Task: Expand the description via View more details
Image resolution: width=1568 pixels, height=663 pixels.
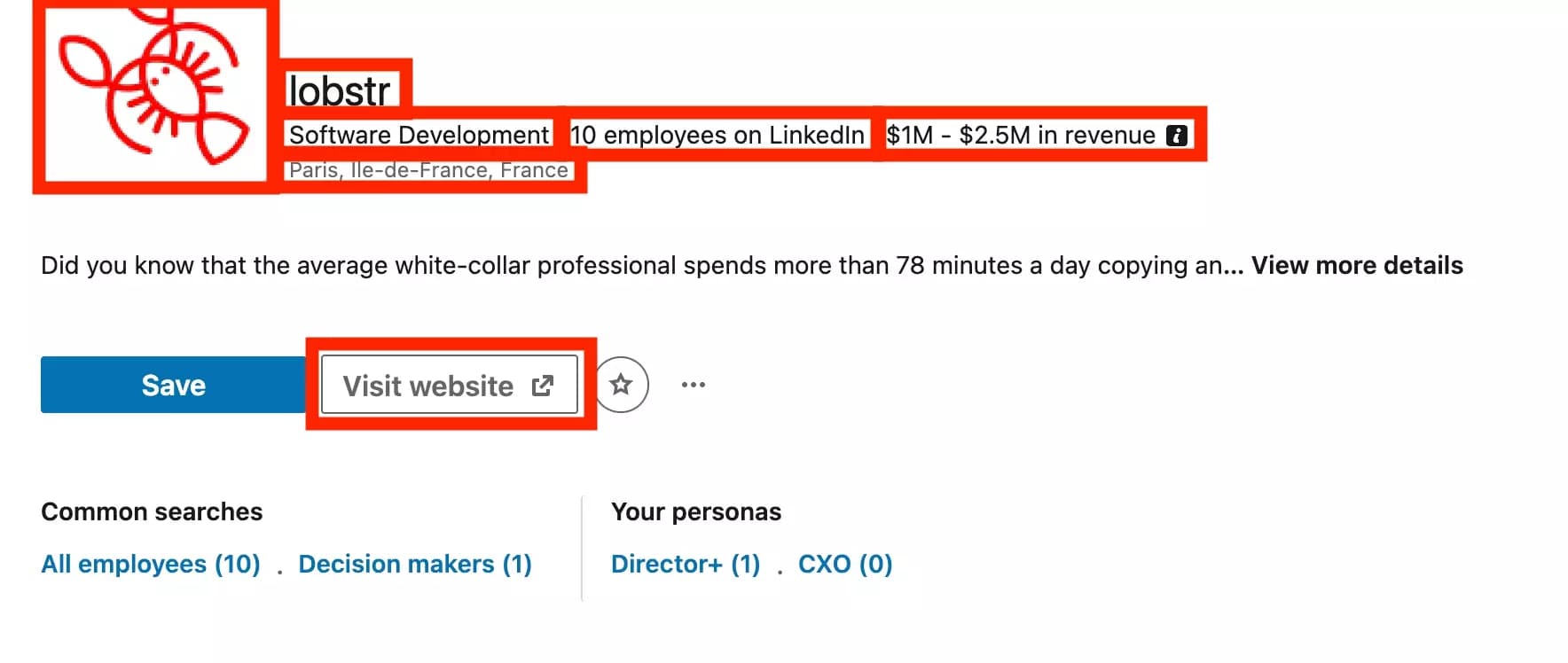Action: pos(1356,265)
